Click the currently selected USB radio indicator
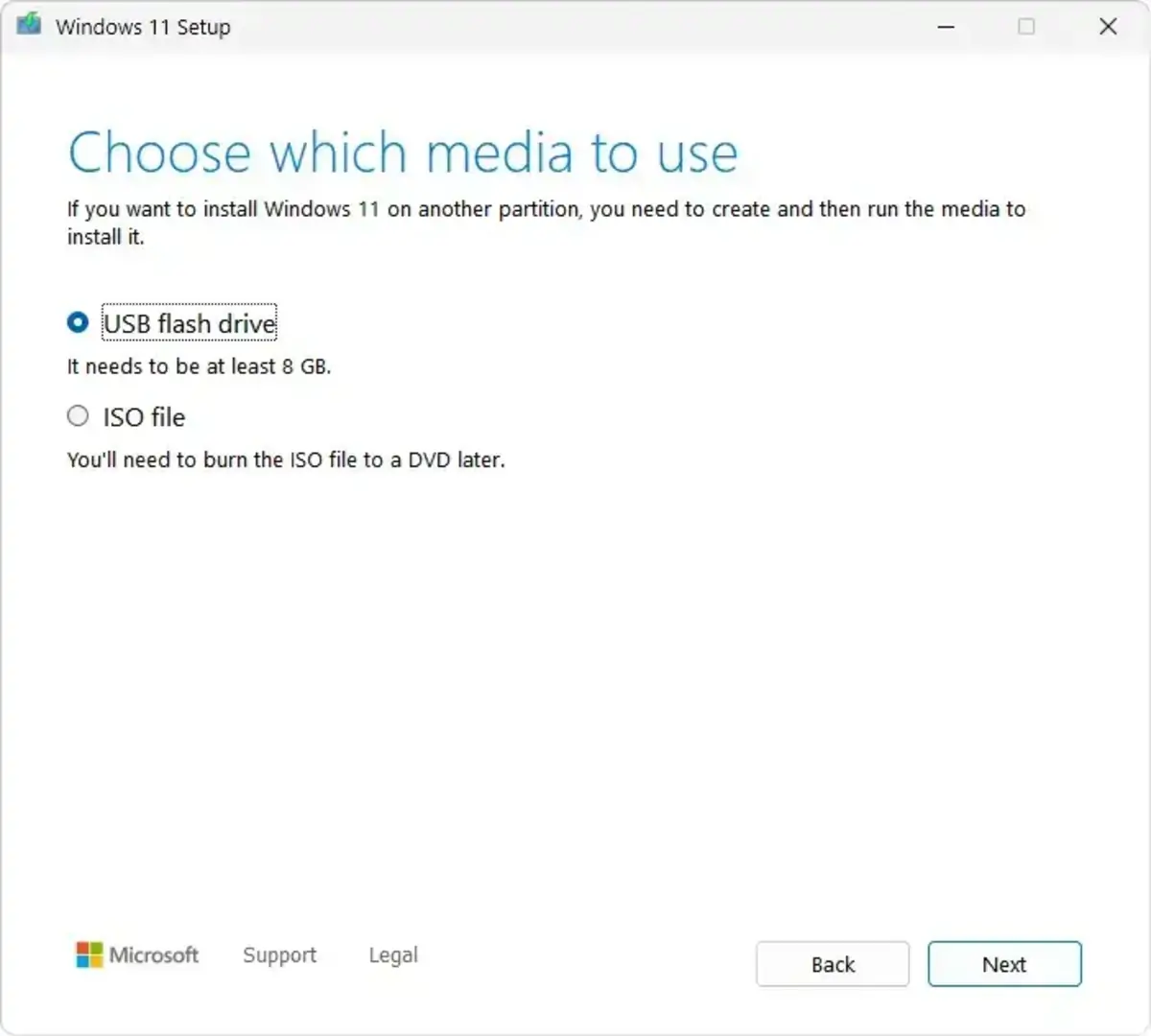Screen dimensions: 1151x1036 point(78,323)
